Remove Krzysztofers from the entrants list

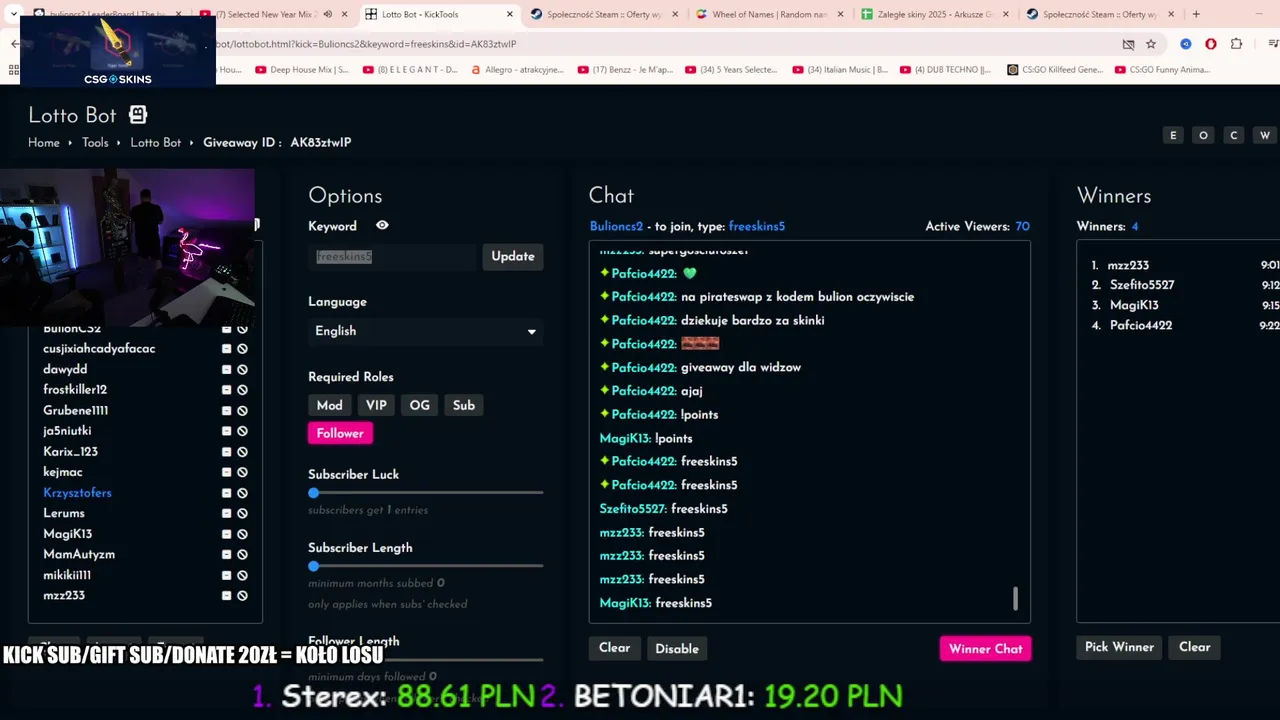click(x=227, y=493)
